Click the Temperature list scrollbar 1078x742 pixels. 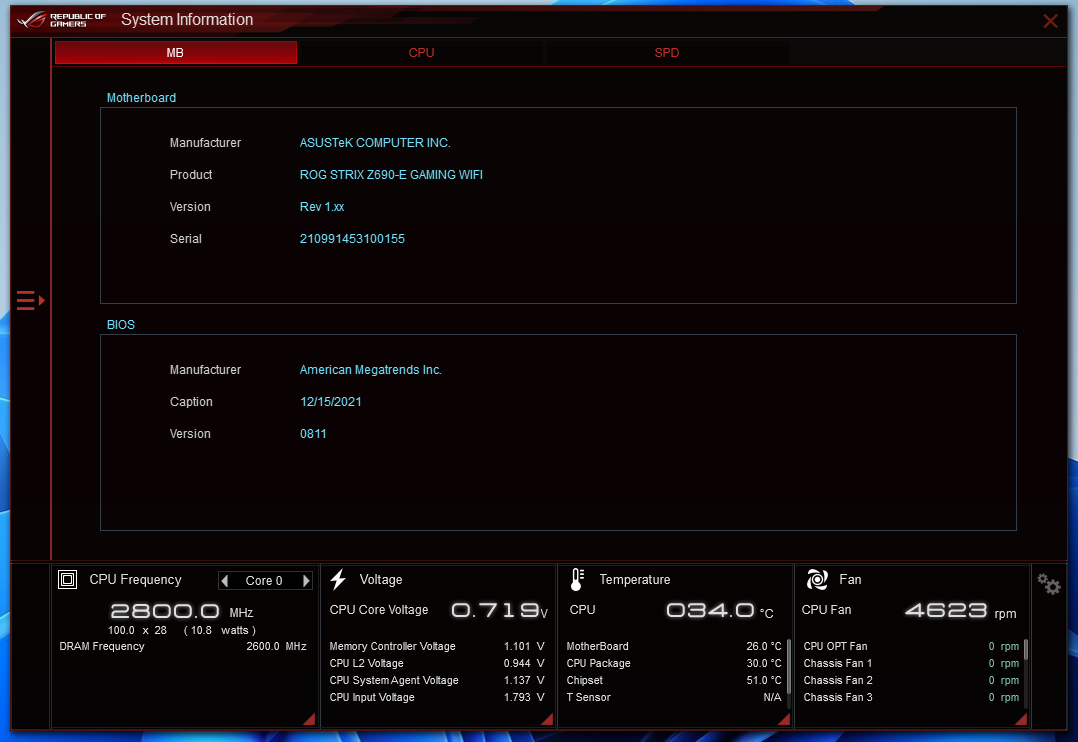789,666
